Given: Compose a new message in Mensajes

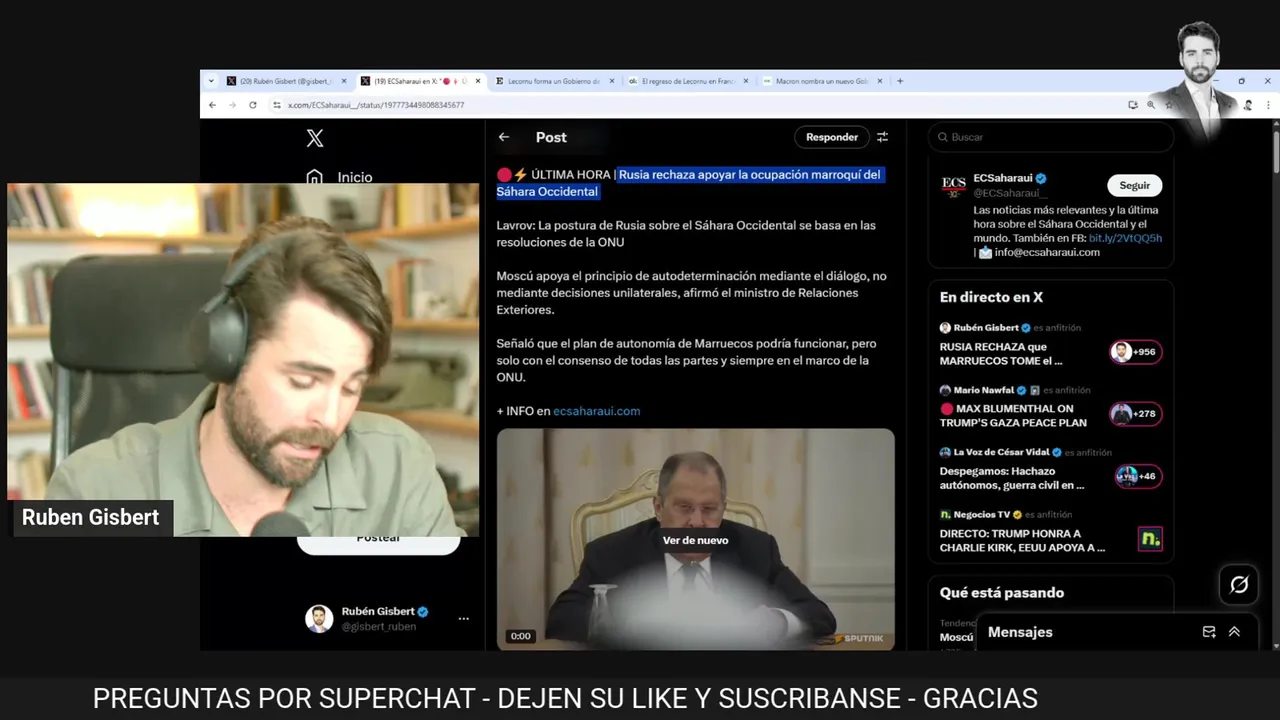Looking at the screenshot, I should [1209, 632].
